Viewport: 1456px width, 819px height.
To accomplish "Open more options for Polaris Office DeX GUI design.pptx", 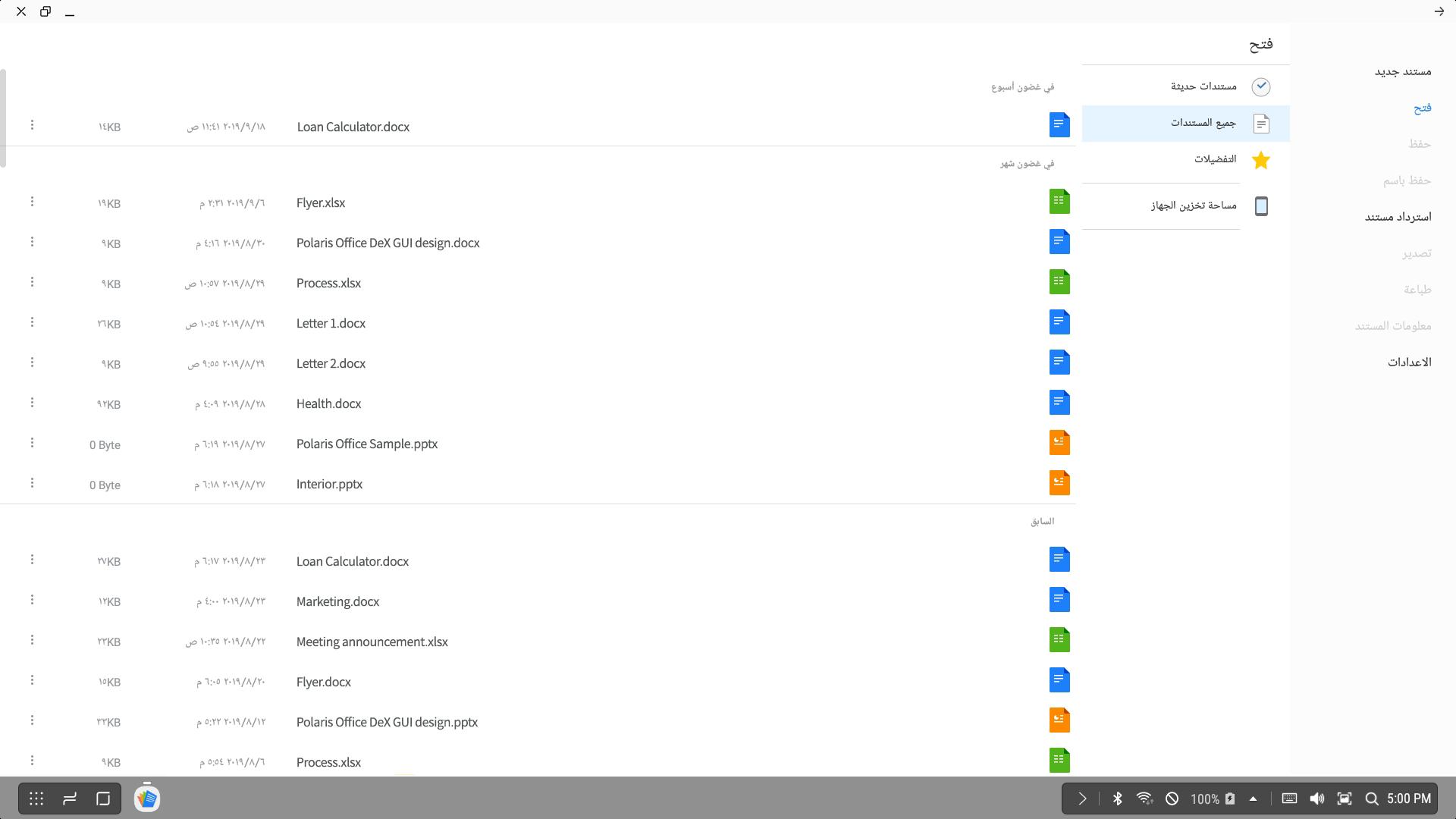I will [x=32, y=720].
